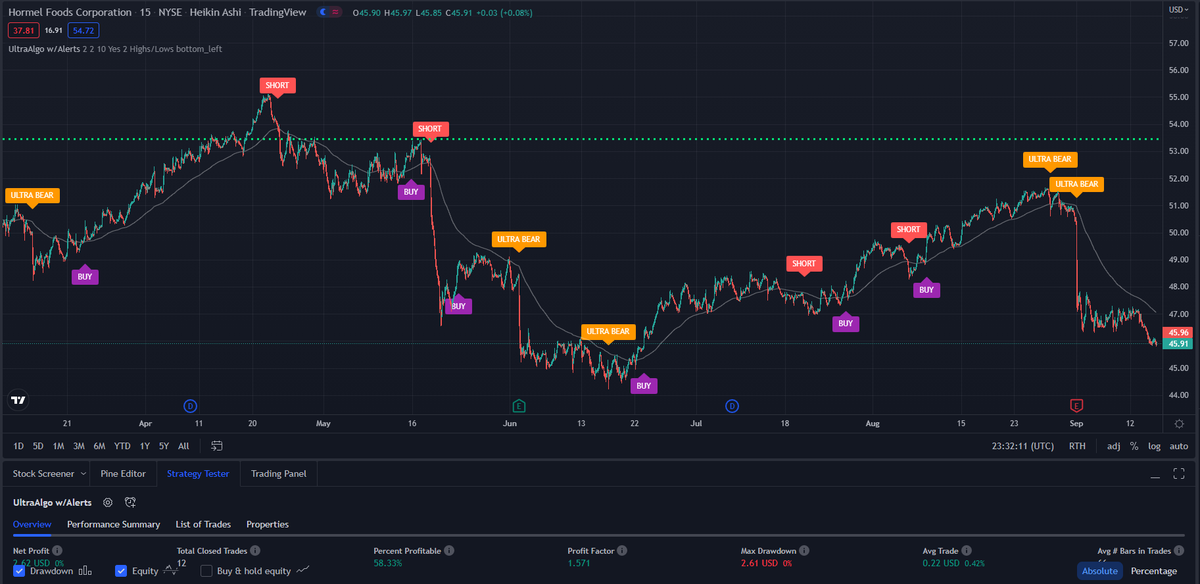Click the red 37.81 sell price button

pos(22,30)
